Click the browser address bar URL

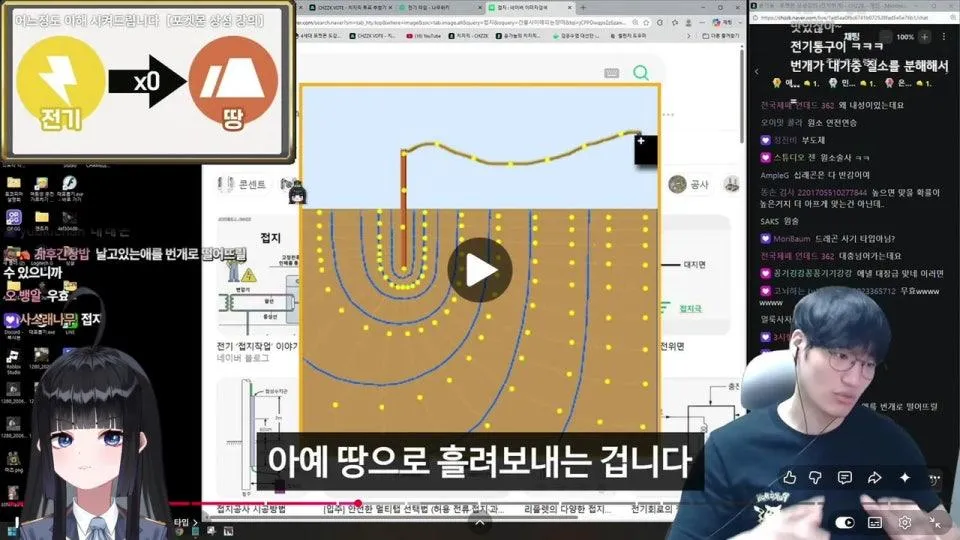pos(462,23)
